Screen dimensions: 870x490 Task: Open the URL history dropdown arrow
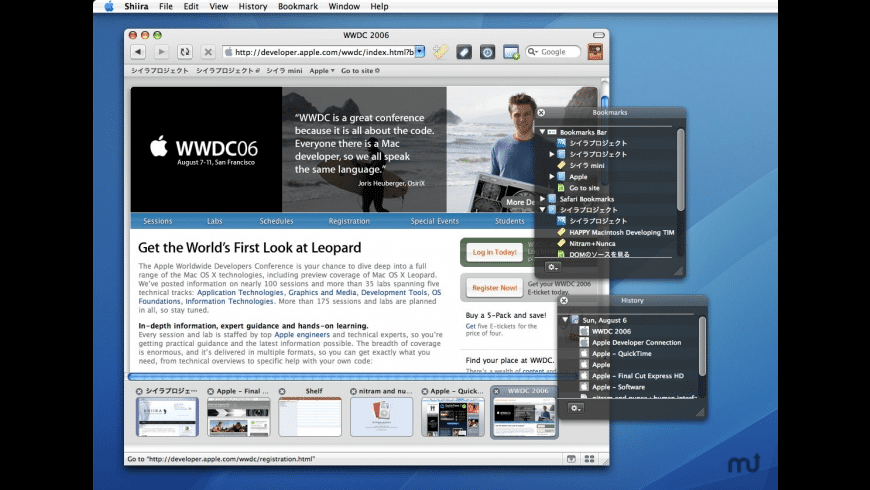tap(420, 52)
